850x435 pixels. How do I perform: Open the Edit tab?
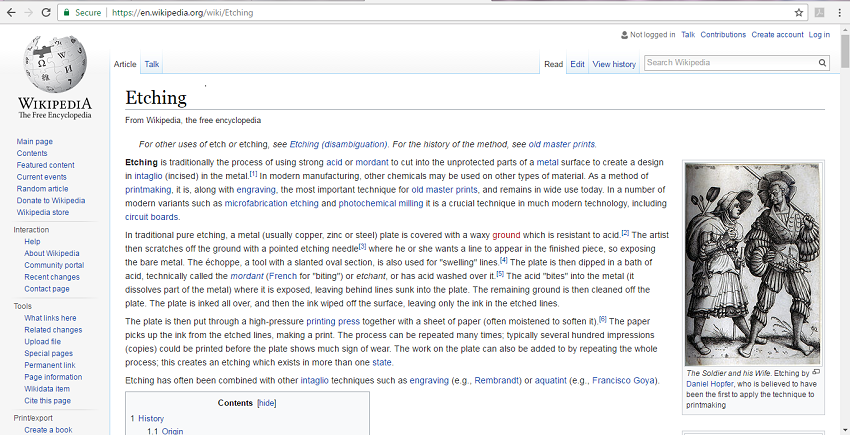(x=577, y=64)
